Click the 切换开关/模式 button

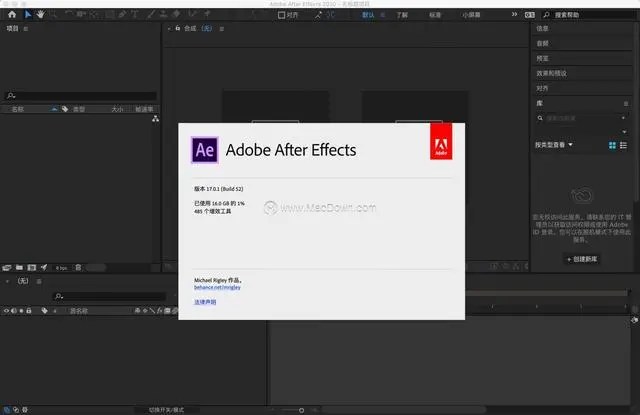(166, 410)
